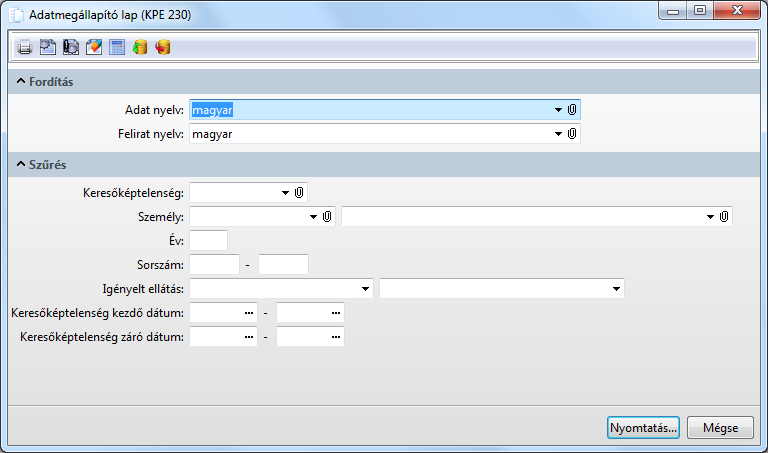Open date picker for first kezdő dátum field

point(249,312)
